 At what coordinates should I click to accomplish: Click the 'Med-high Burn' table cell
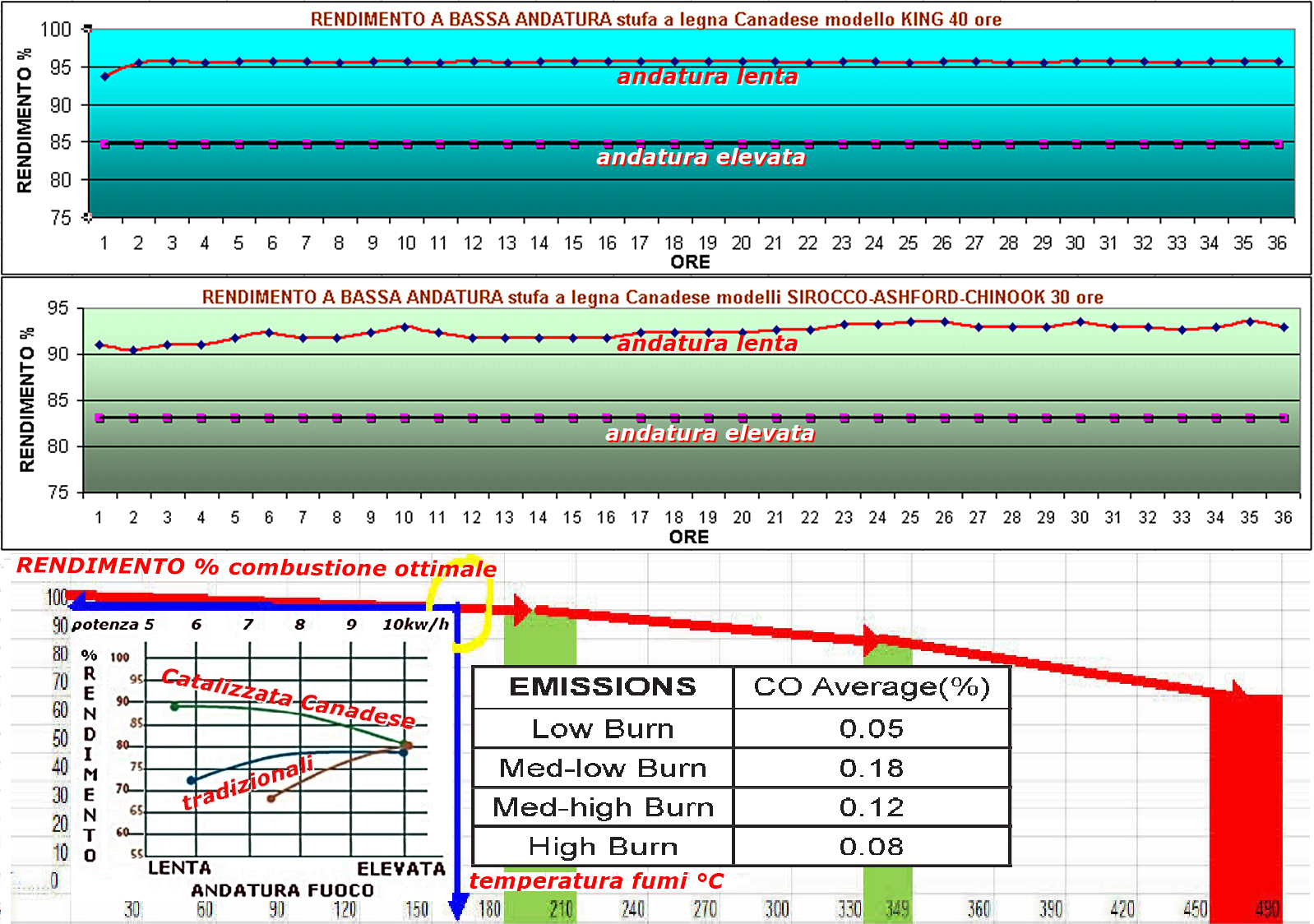(603, 807)
